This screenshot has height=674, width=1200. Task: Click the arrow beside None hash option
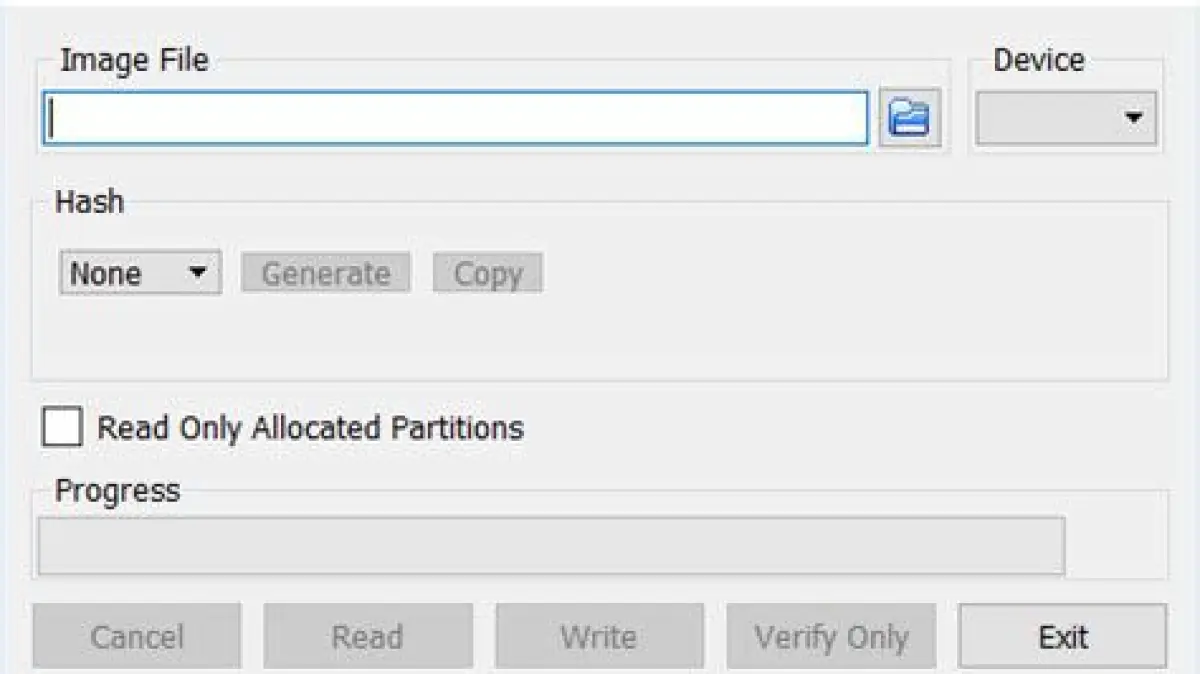[198, 273]
